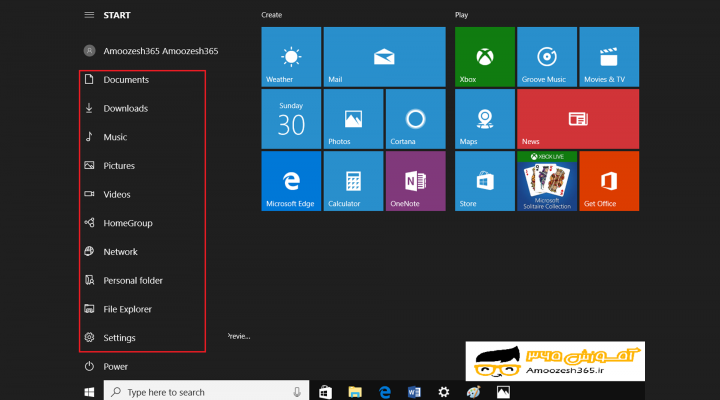Launch the Groove Music tile
Image resolution: width=720 pixels, height=400 pixels.
coord(547,56)
